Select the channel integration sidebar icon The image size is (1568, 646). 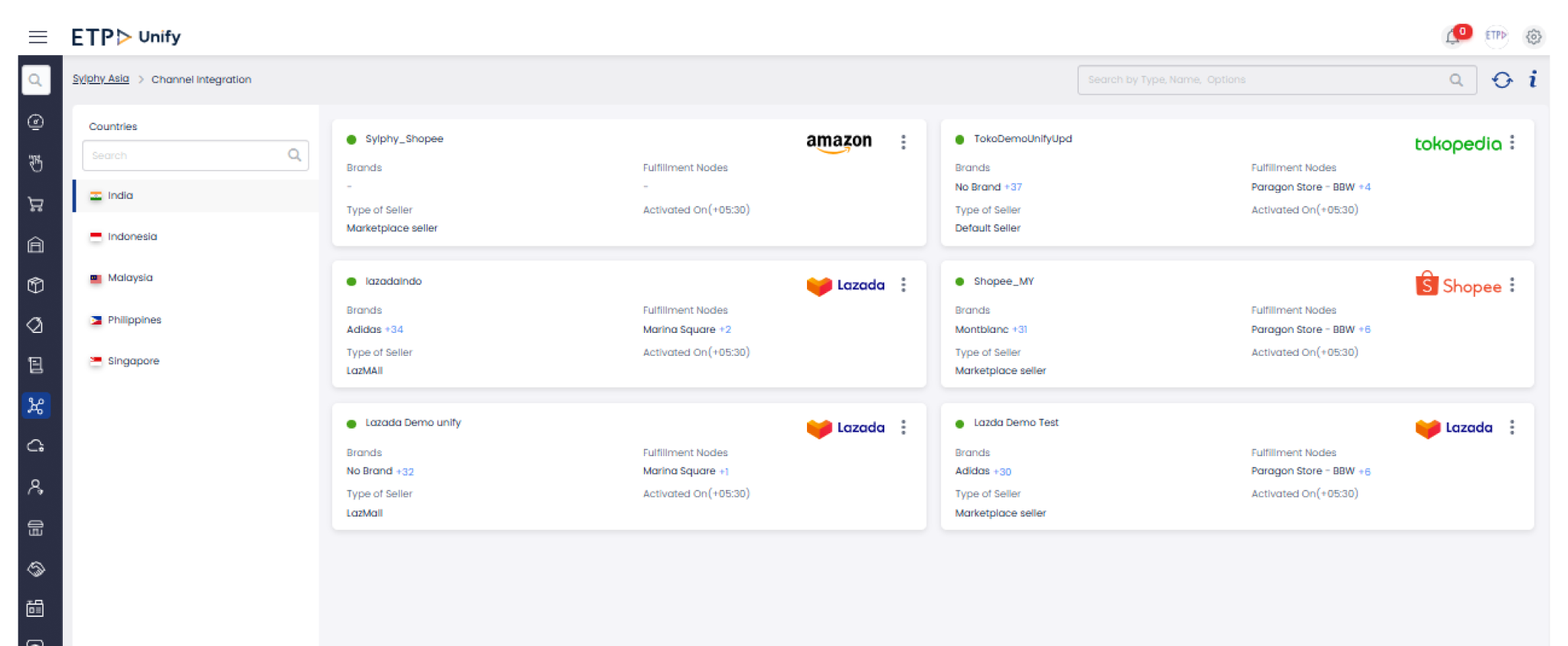coord(35,406)
